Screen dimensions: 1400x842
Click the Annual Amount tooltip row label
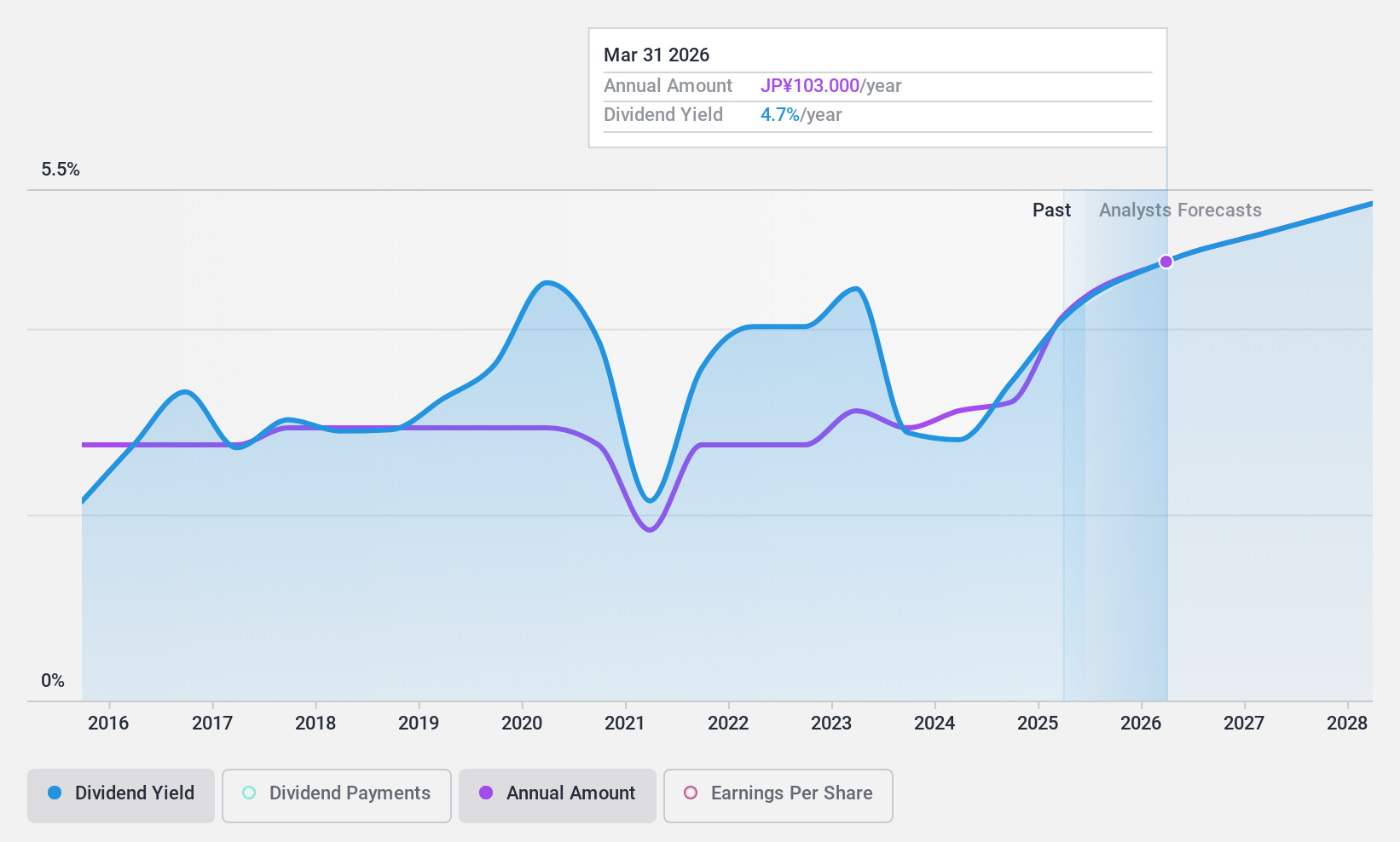click(668, 86)
